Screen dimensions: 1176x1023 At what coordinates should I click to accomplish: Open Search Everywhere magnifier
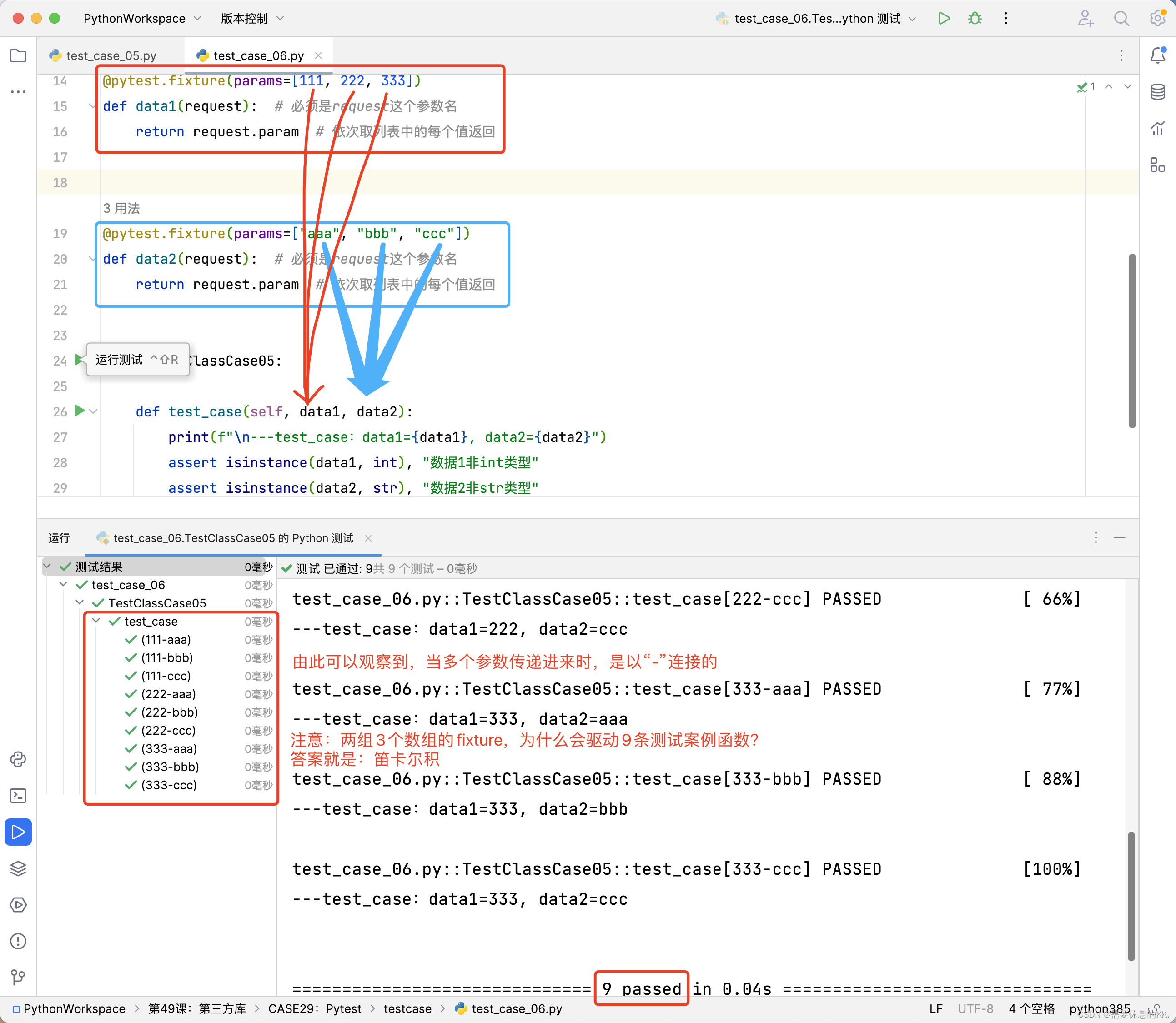click(1121, 18)
